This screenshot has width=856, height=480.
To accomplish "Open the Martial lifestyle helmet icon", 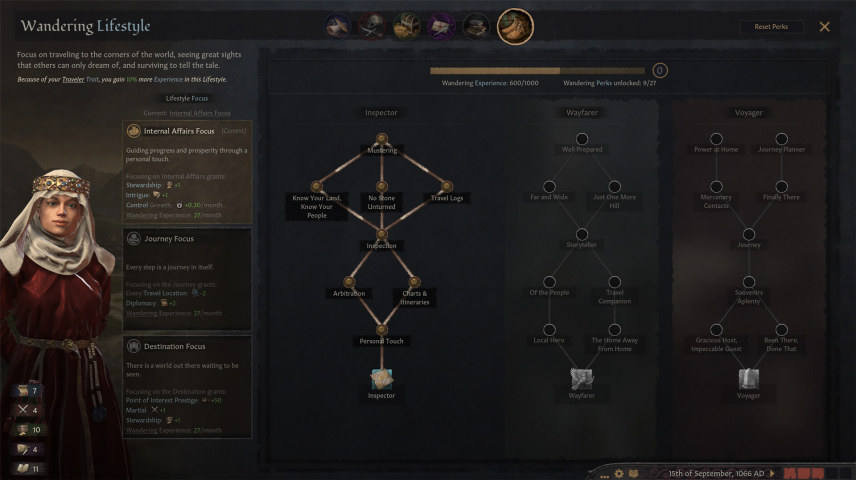I will click(371, 26).
